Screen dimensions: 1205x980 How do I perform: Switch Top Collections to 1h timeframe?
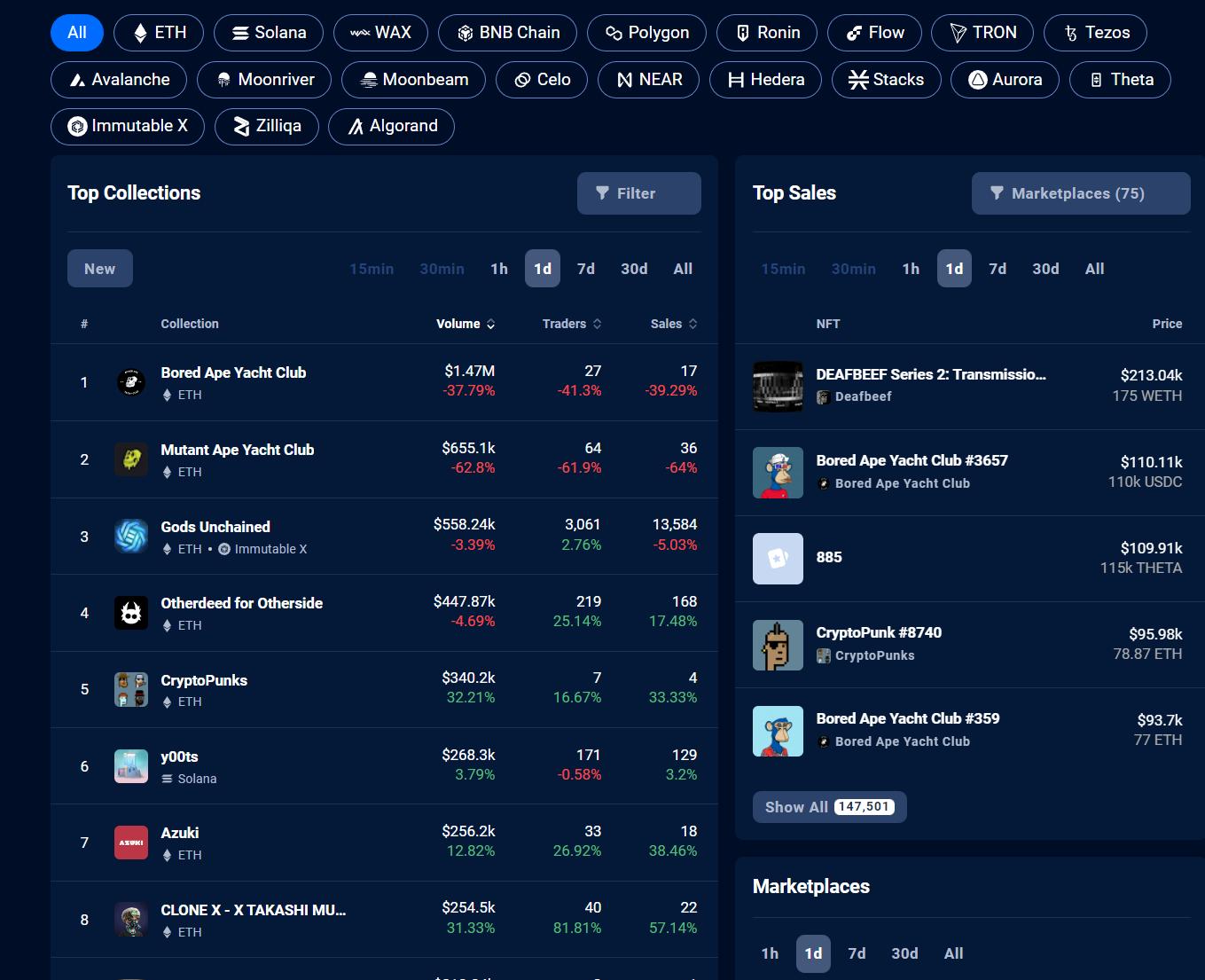pos(499,269)
